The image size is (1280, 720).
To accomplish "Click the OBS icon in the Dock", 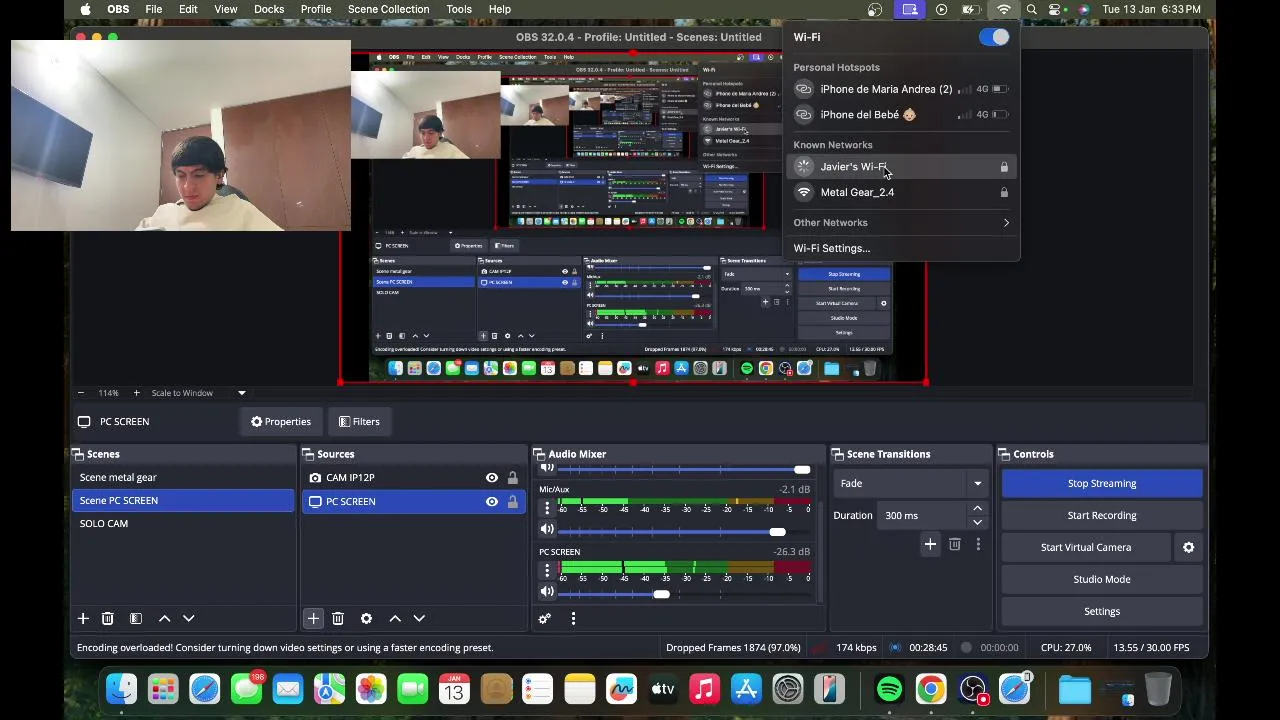I will [973, 689].
